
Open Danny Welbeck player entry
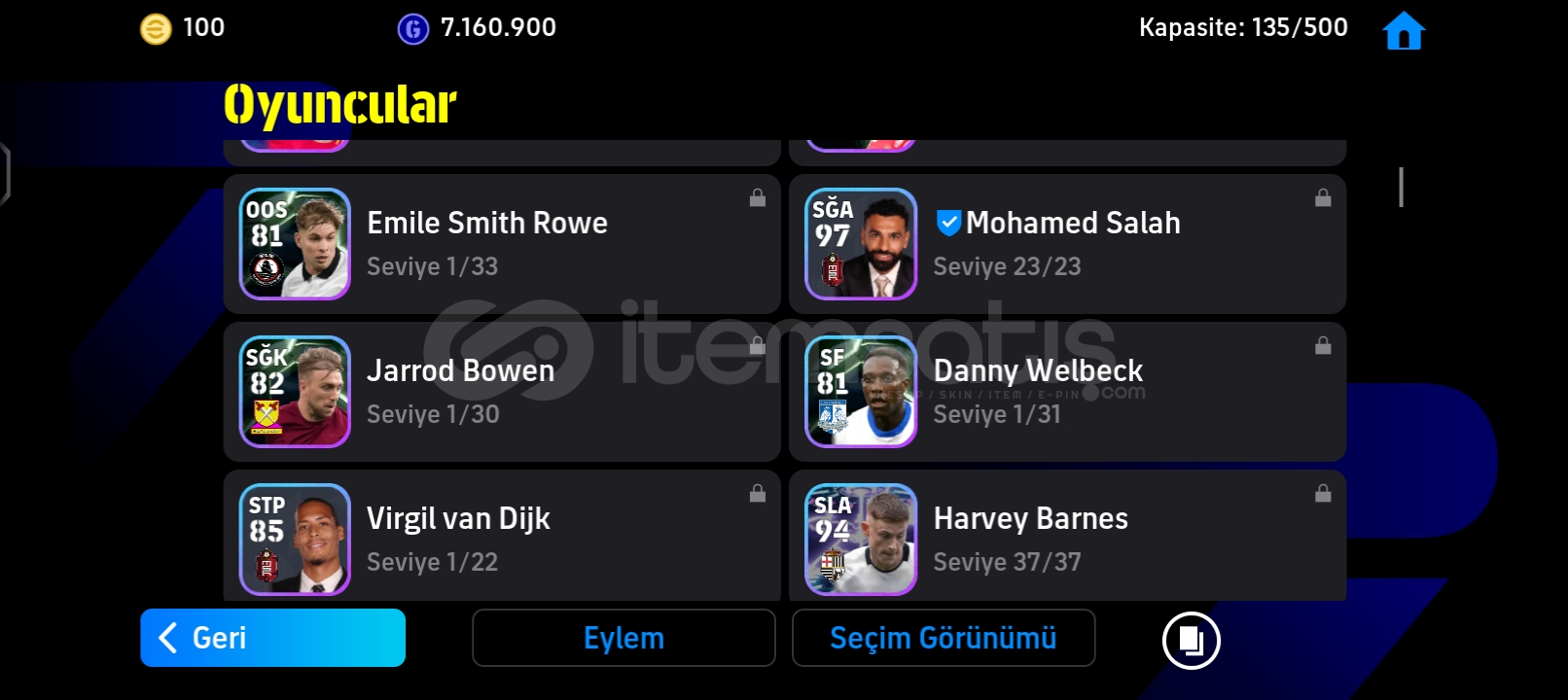click(x=1067, y=392)
